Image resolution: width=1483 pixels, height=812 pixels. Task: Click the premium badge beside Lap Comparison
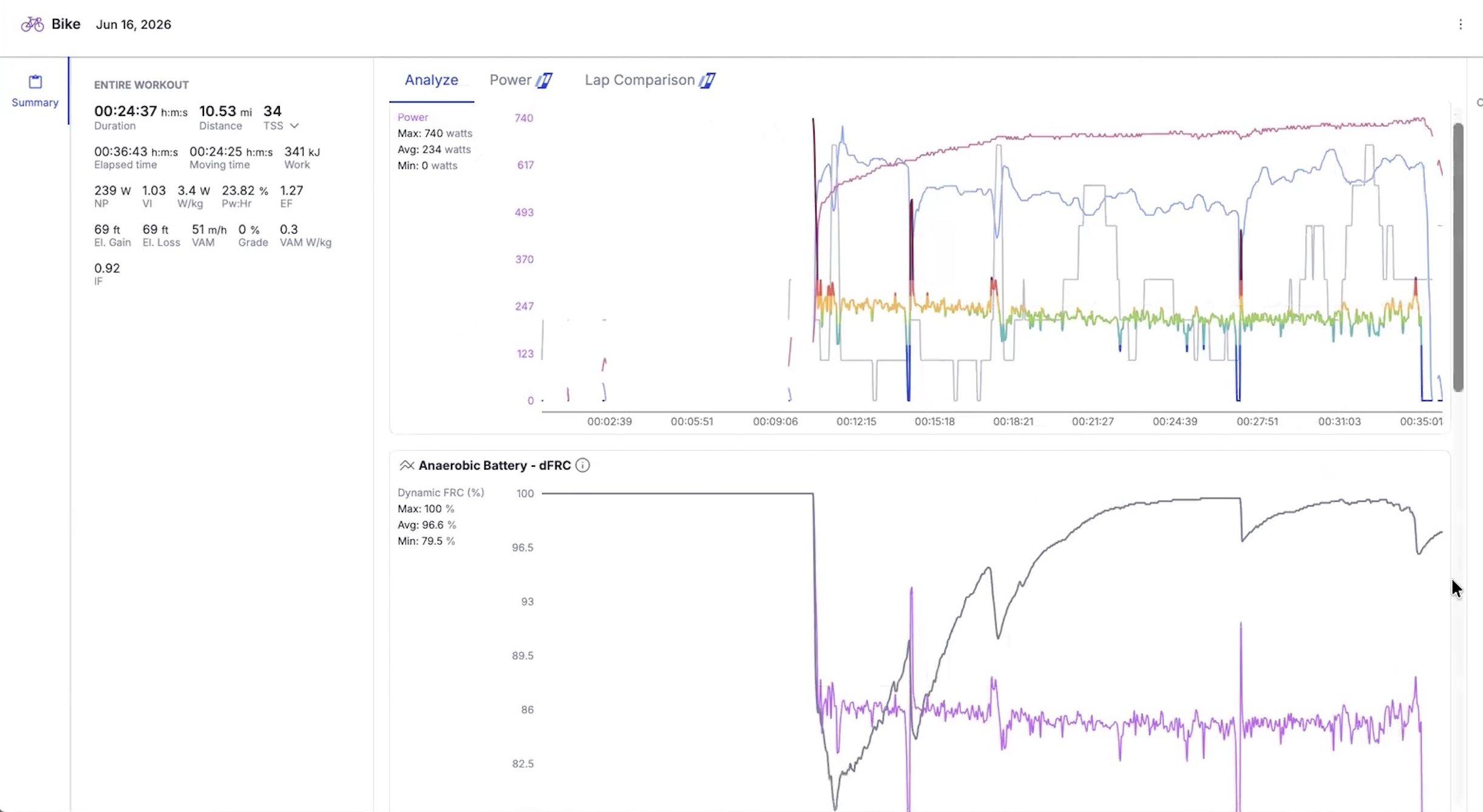pos(707,80)
